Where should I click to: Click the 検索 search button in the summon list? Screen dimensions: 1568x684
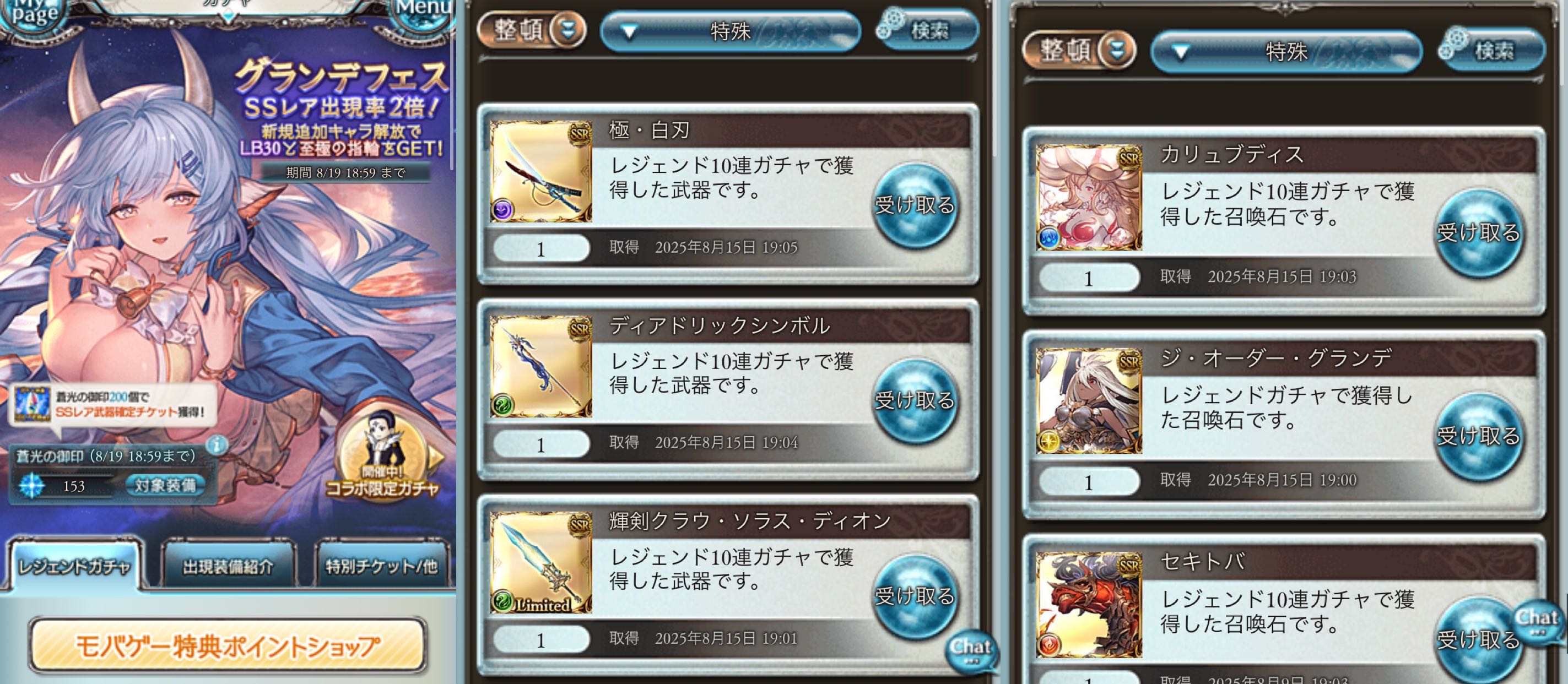[1493, 50]
